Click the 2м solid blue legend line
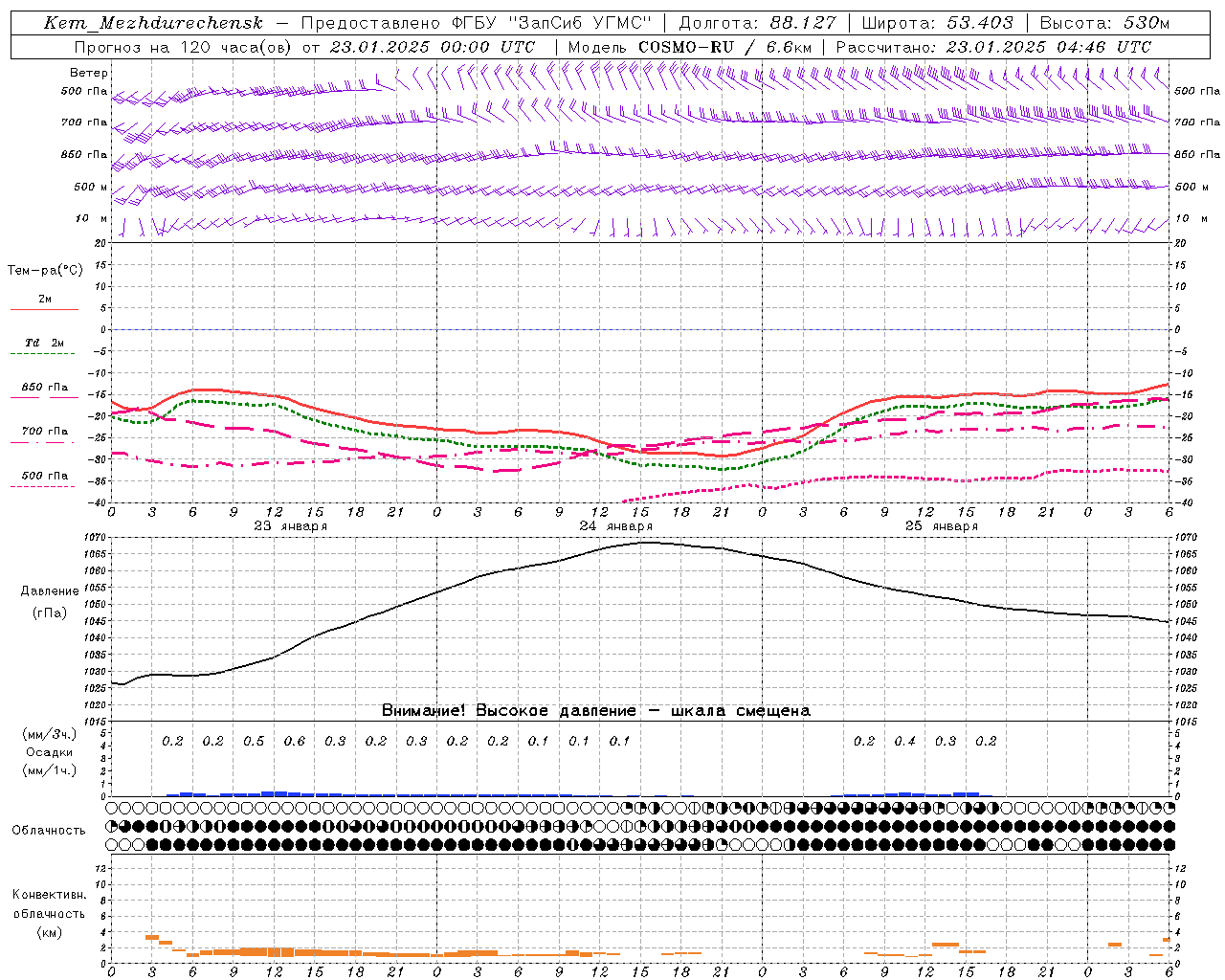 (44, 310)
